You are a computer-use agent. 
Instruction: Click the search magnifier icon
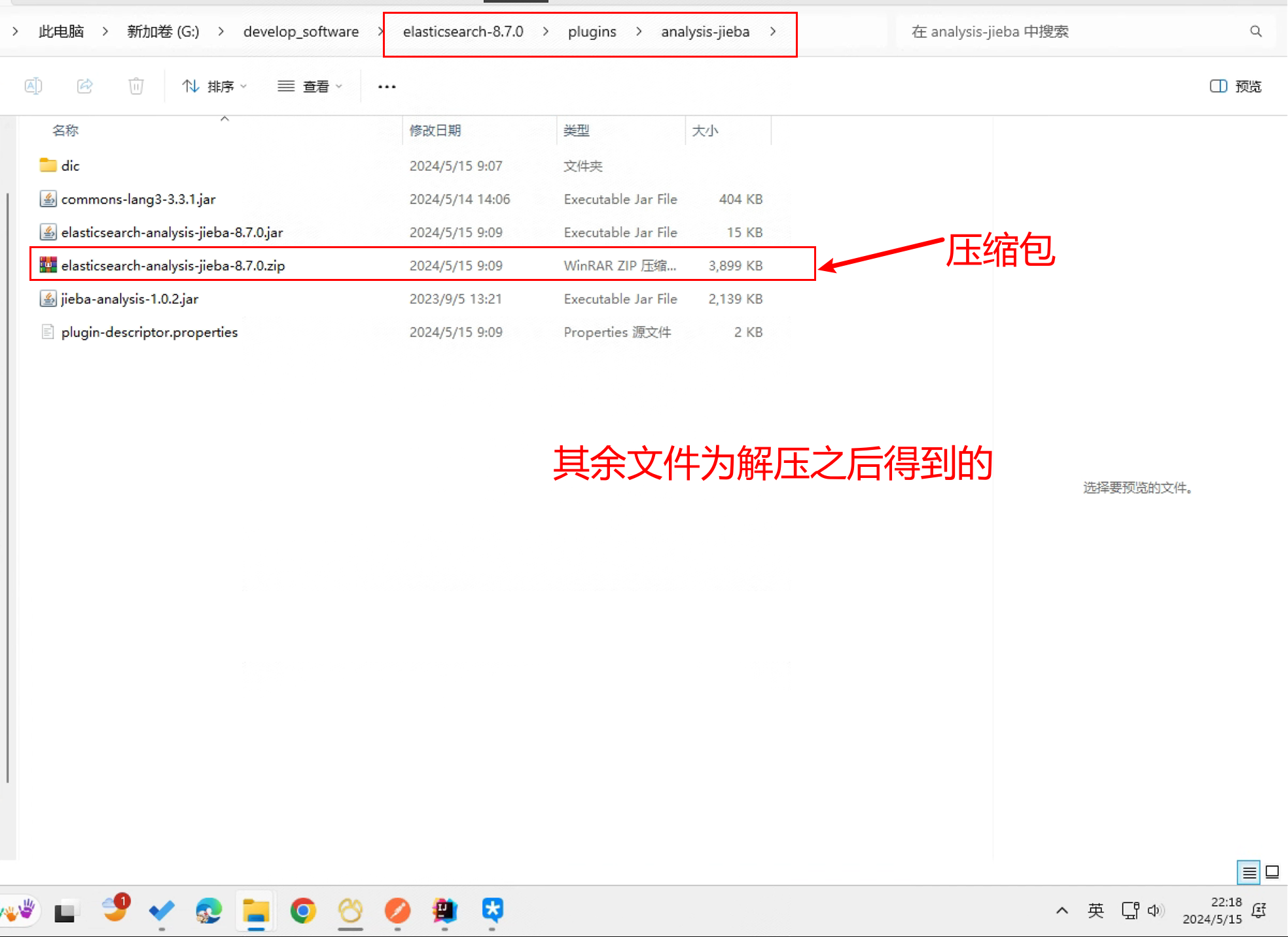point(1255,31)
